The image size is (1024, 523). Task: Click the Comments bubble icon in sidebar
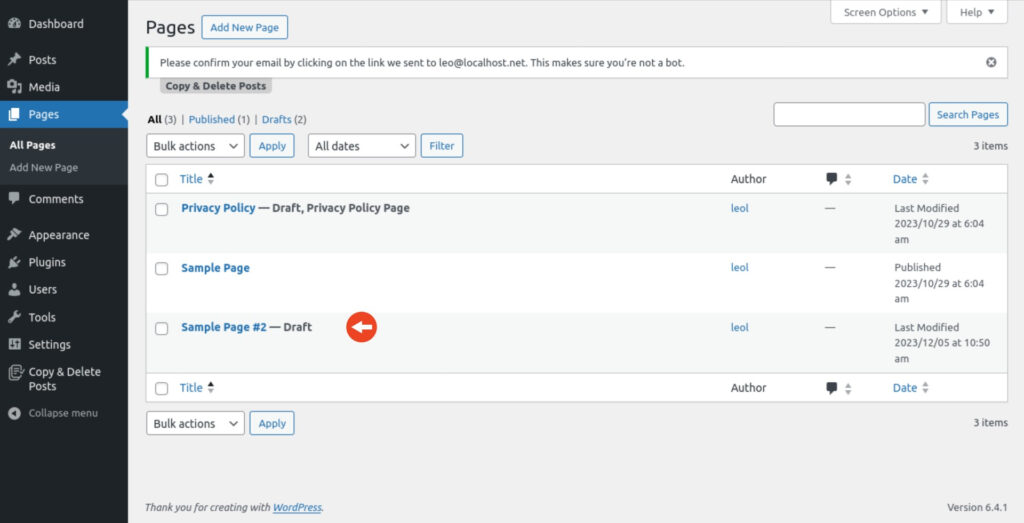pyautogui.click(x=14, y=198)
